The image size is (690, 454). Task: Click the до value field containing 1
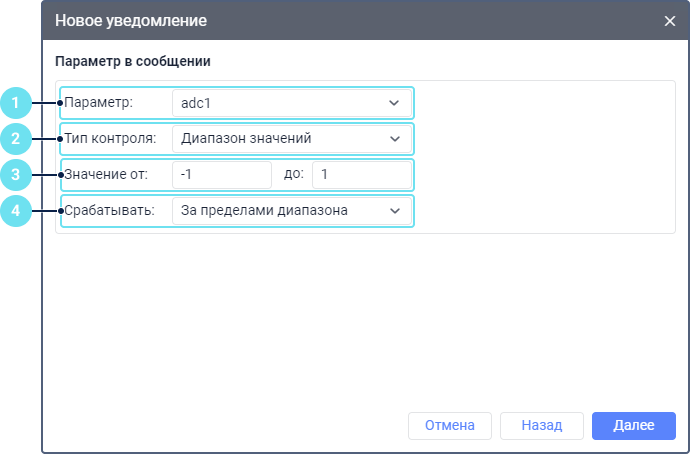(361, 175)
